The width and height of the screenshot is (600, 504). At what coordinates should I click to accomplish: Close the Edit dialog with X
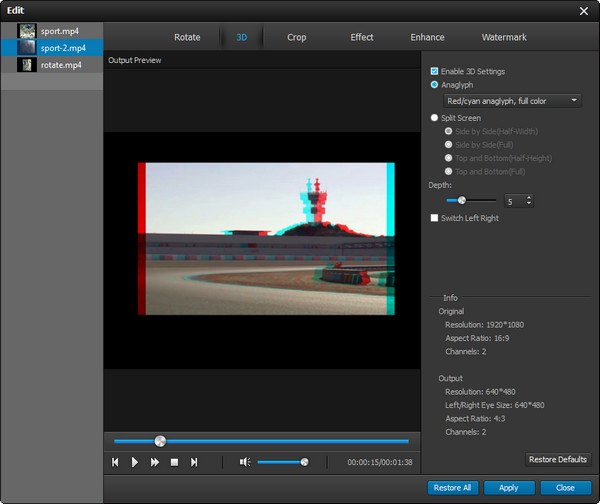[x=584, y=11]
